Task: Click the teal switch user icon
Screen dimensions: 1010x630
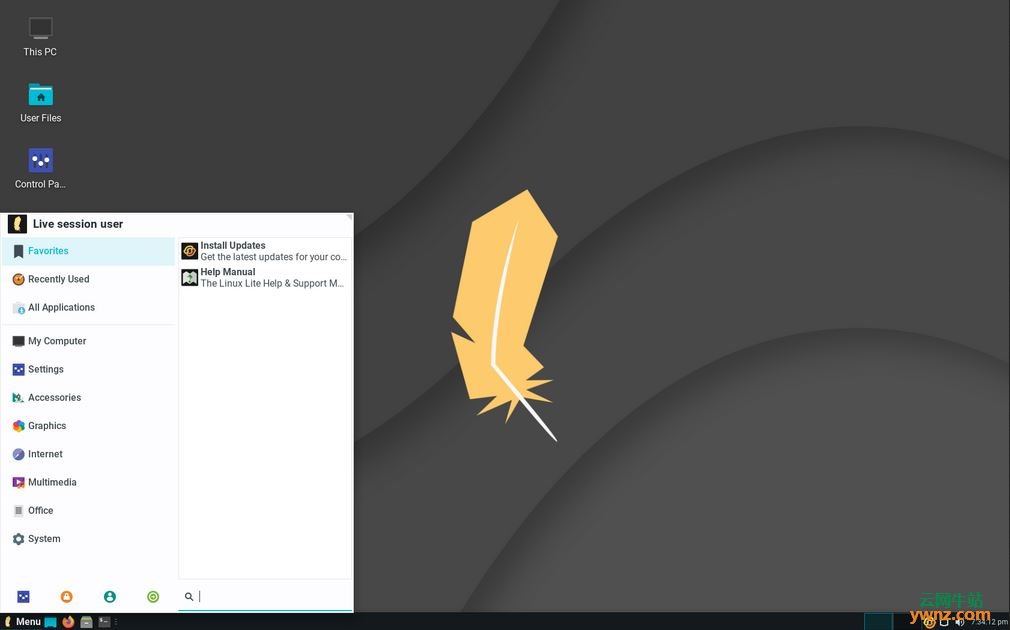Action: [x=110, y=597]
